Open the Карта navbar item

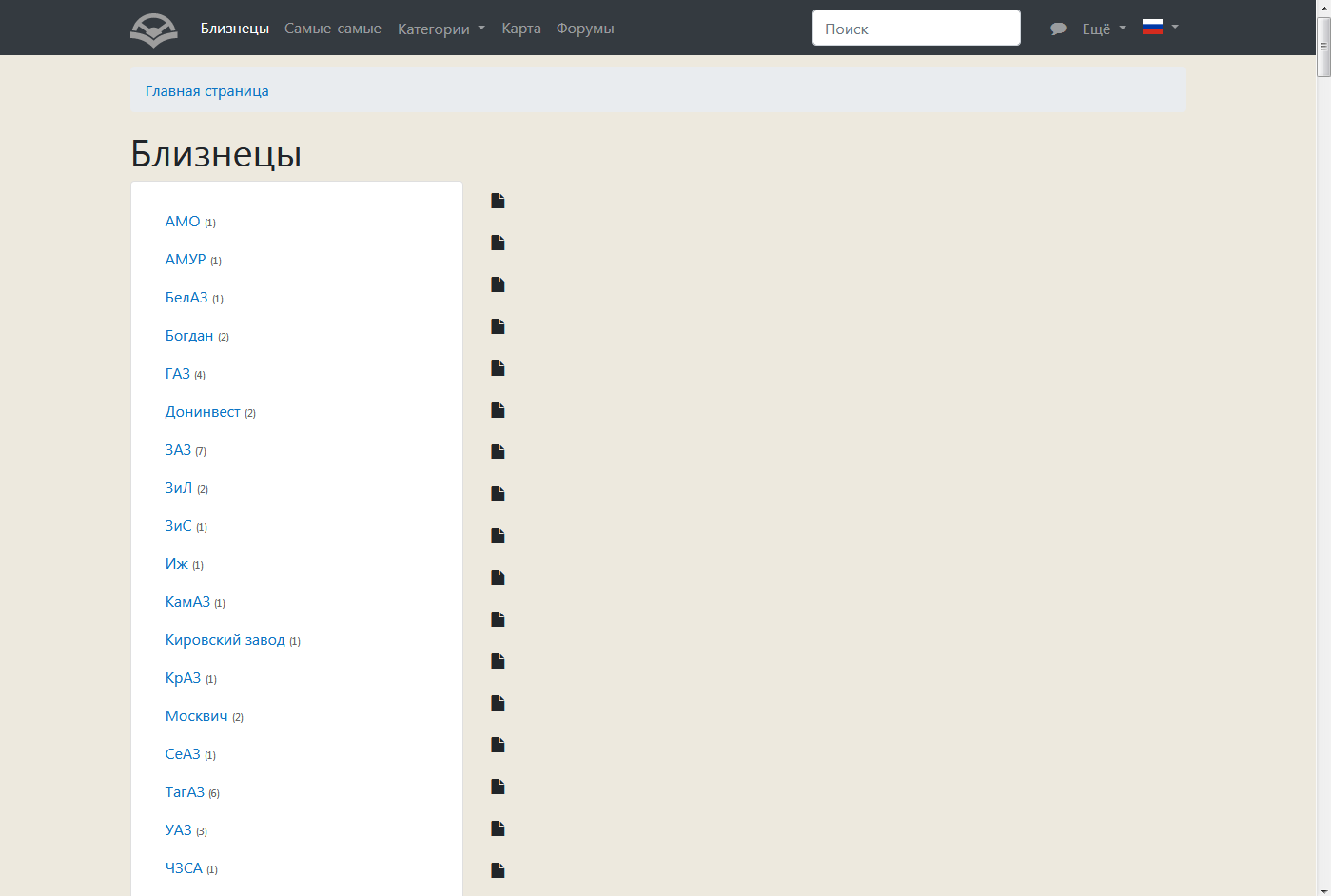(x=521, y=29)
